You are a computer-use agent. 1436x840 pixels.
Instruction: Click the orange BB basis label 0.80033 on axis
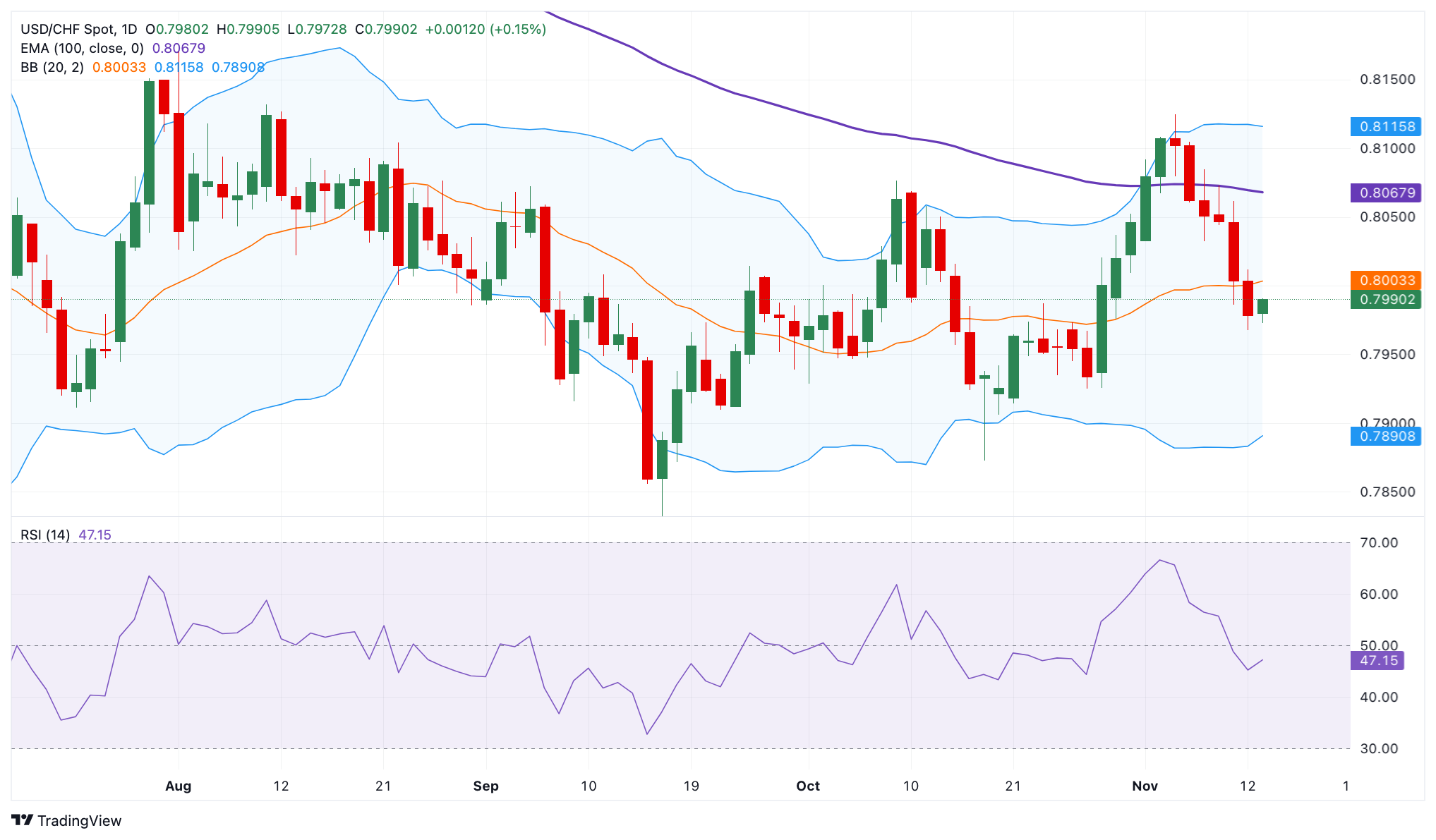pyautogui.click(x=1387, y=280)
